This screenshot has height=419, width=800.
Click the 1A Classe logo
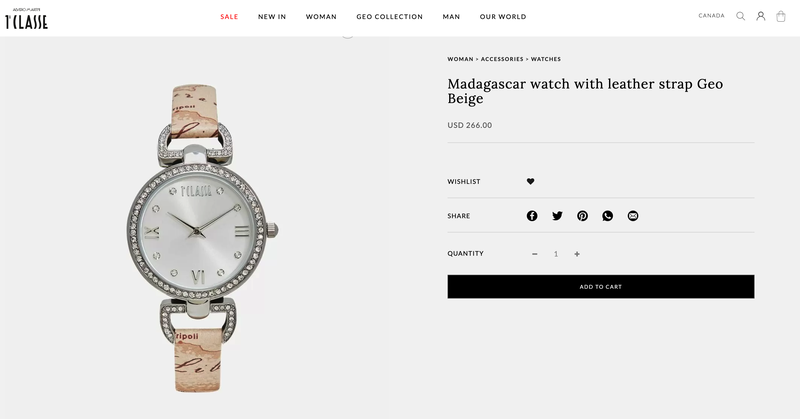point(27,19)
